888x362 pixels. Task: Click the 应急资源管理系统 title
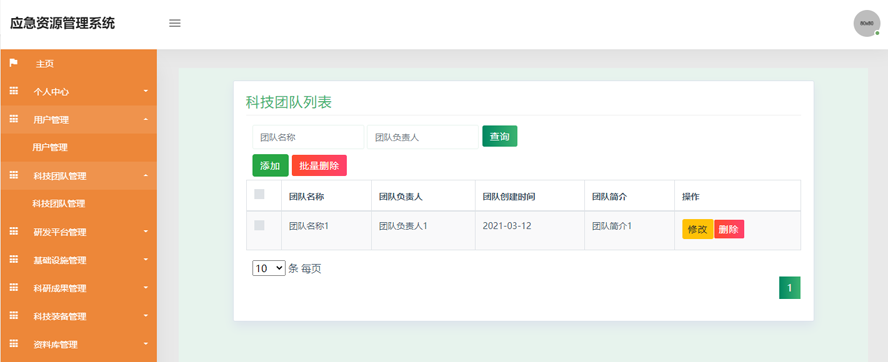[x=62, y=23]
